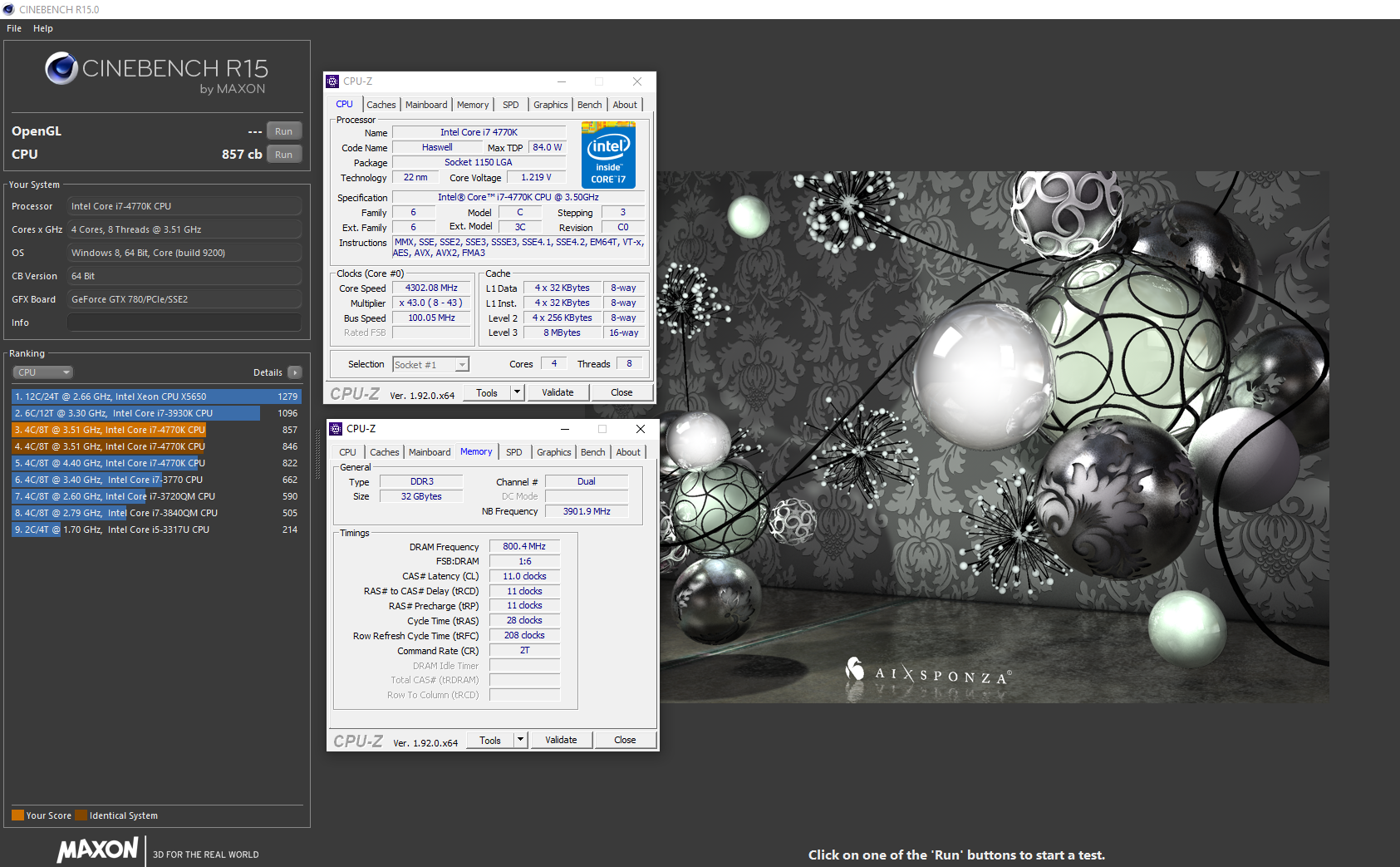Click the MAXON logo at bottom left
Image resolution: width=1400 pixels, height=867 pixels.
(97, 850)
